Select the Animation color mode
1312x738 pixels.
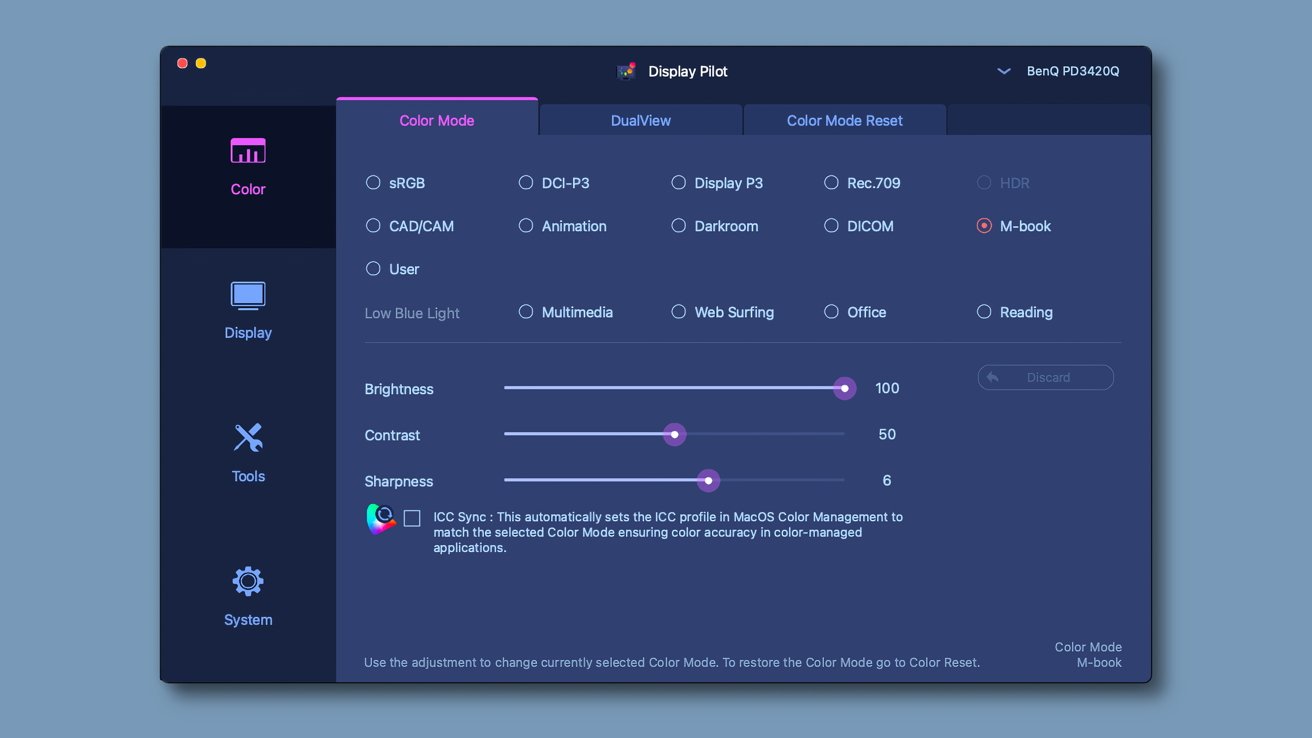526,226
